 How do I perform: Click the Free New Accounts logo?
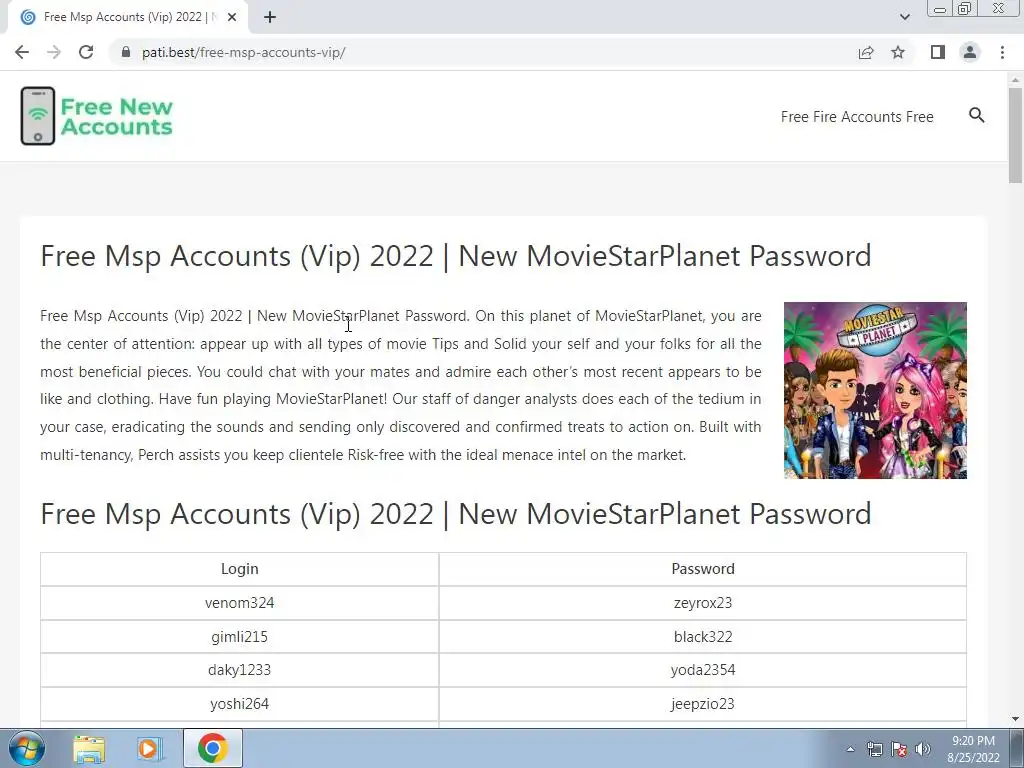(97, 116)
